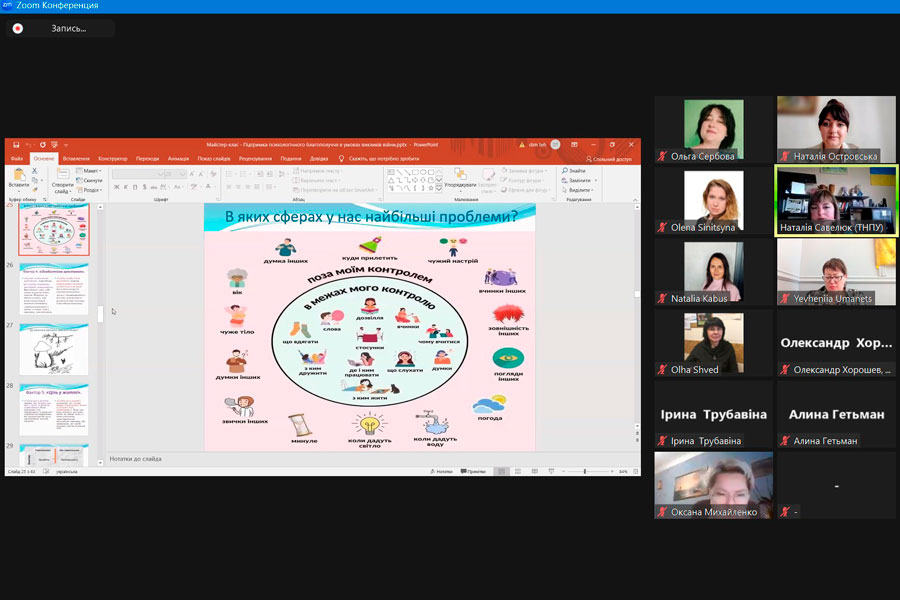Click the Tell me search field with lightbulb

pyautogui.click(x=379, y=158)
